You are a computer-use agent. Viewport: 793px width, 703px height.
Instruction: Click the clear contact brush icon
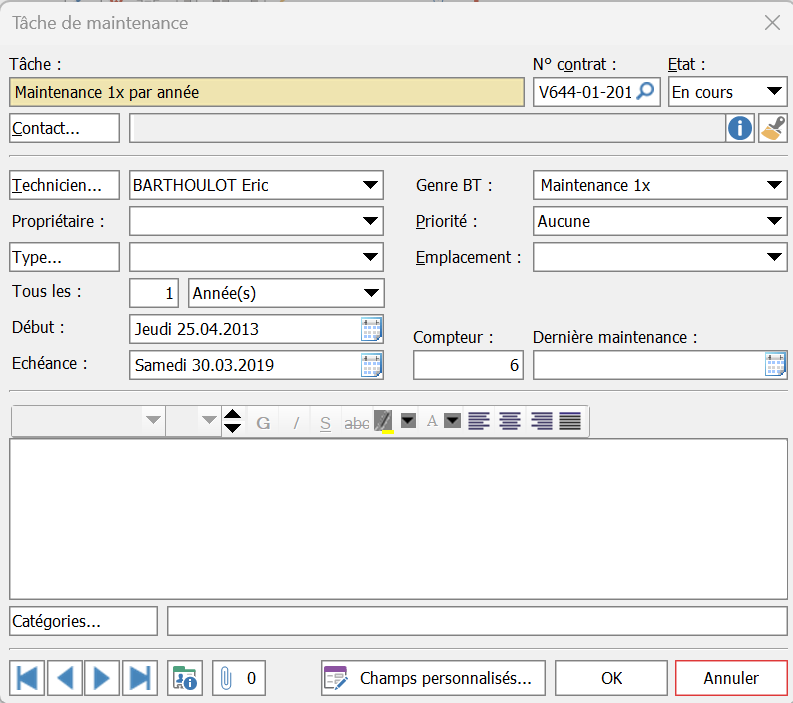[x=773, y=128]
